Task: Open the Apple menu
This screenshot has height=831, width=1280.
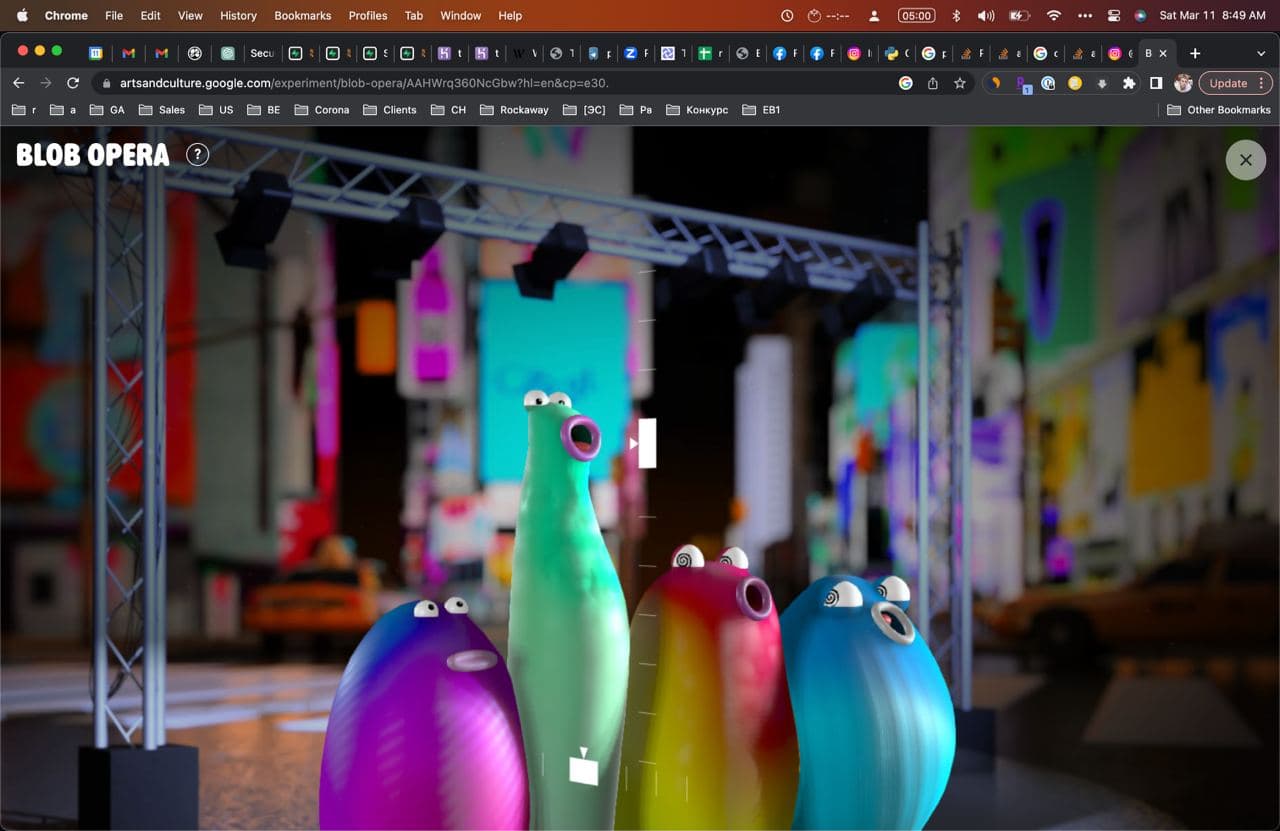Action: pyautogui.click(x=22, y=15)
